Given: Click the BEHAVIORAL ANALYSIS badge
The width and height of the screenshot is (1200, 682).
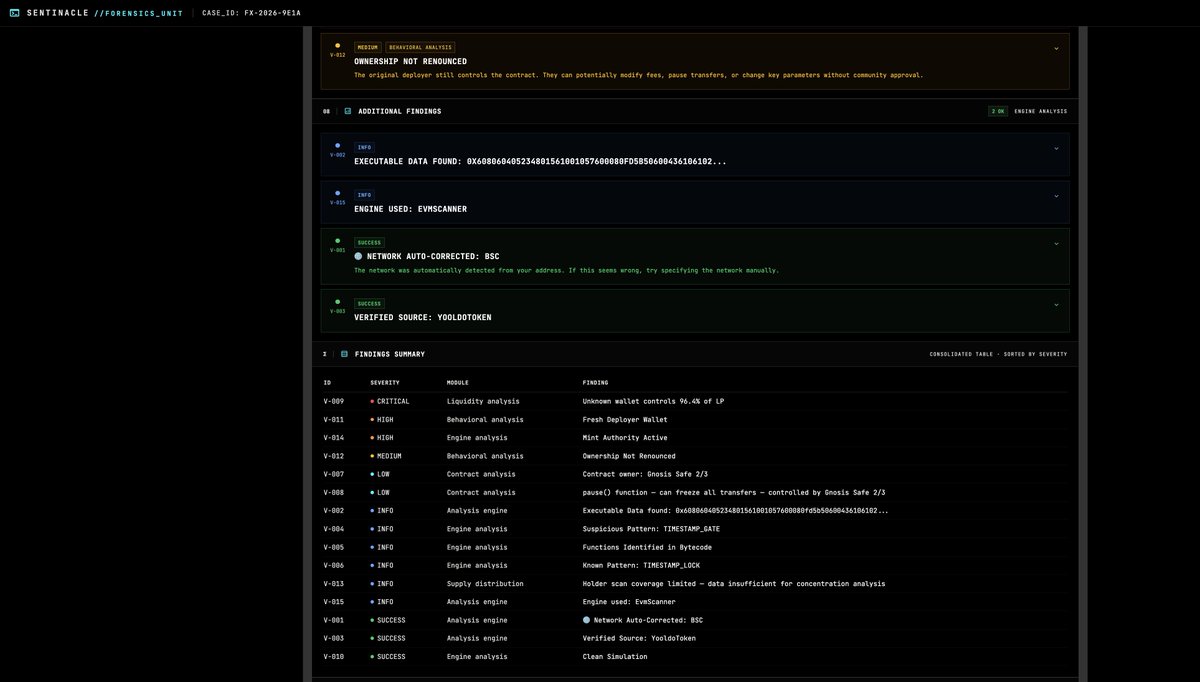Looking at the screenshot, I should point(420,47).
